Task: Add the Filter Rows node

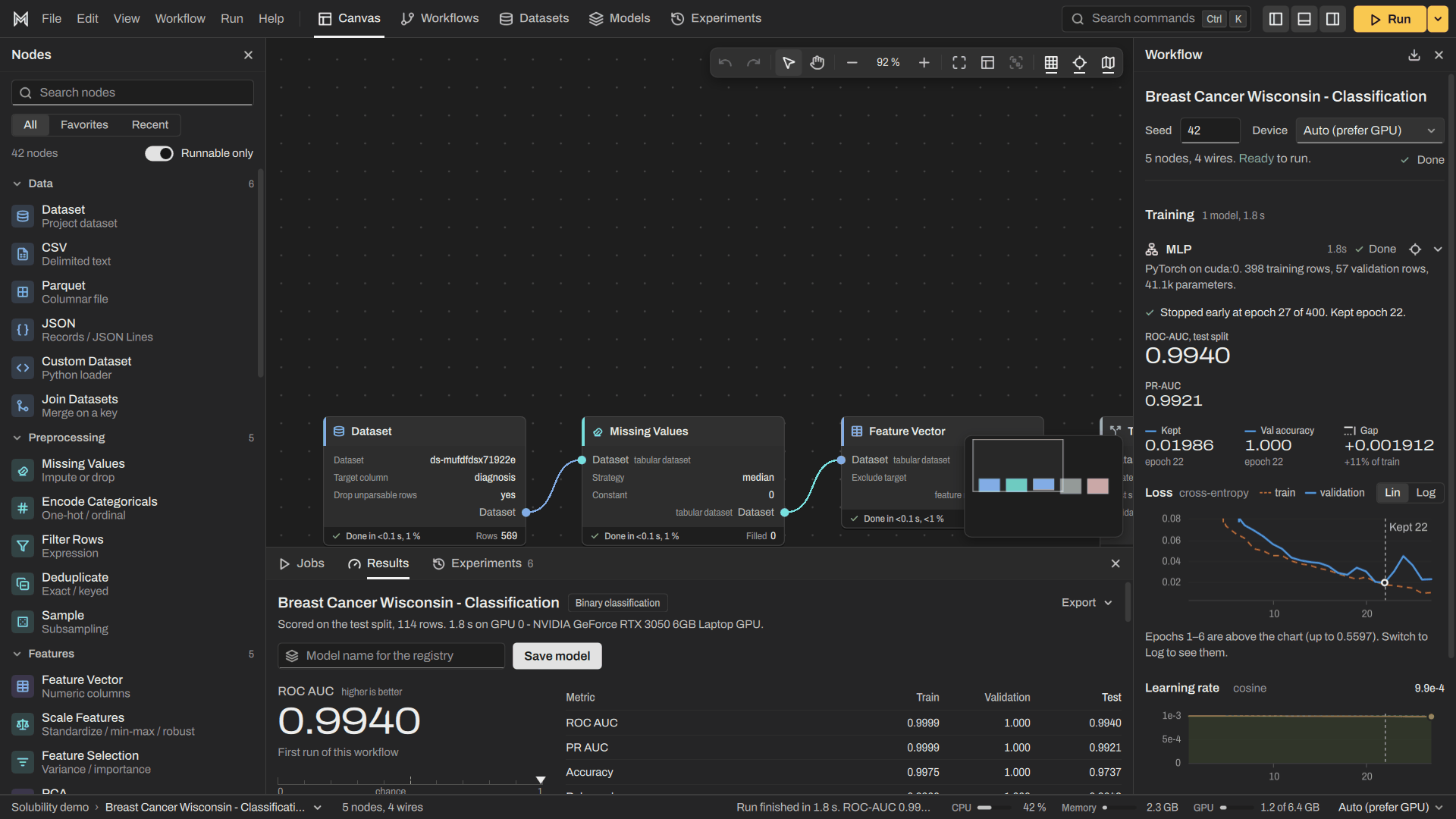Action: 133,546
